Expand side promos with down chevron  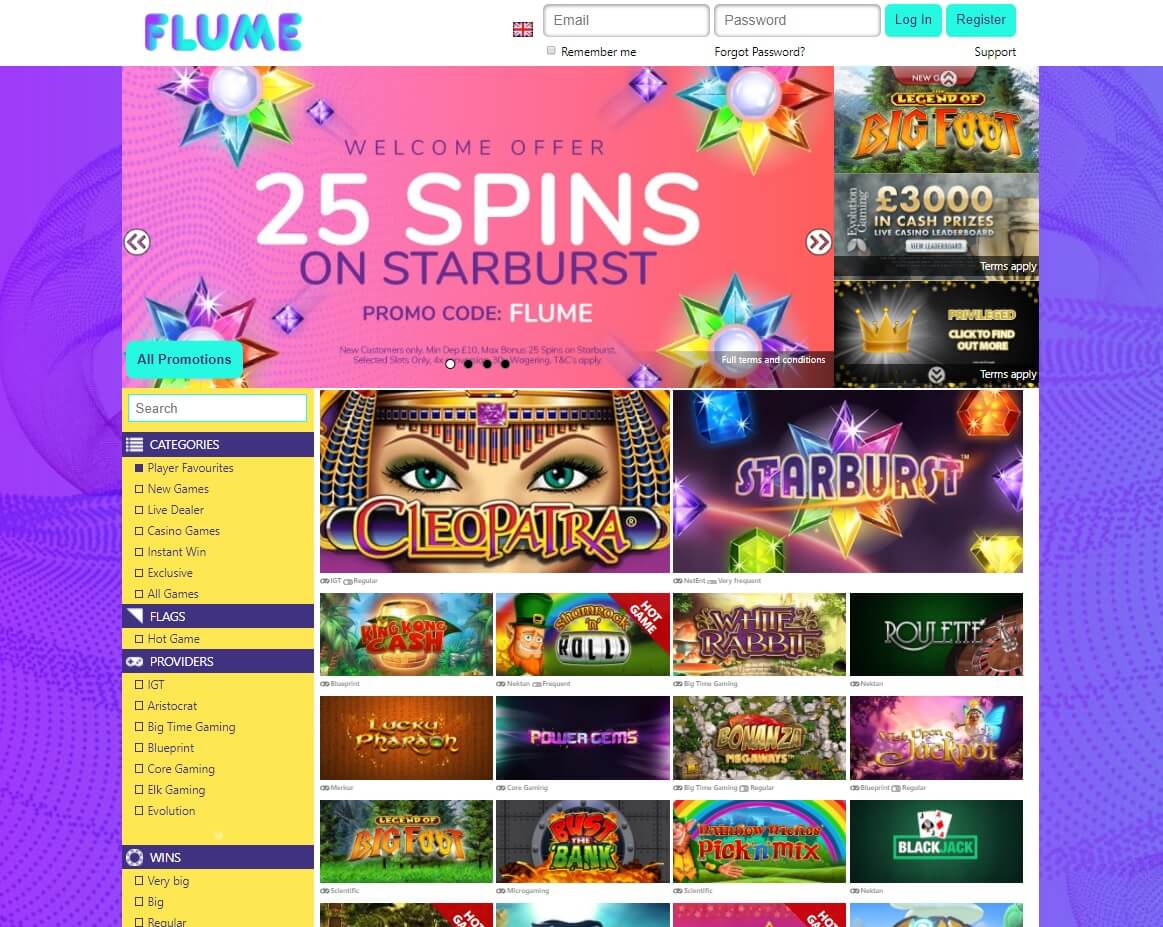[x=937, y=375]
